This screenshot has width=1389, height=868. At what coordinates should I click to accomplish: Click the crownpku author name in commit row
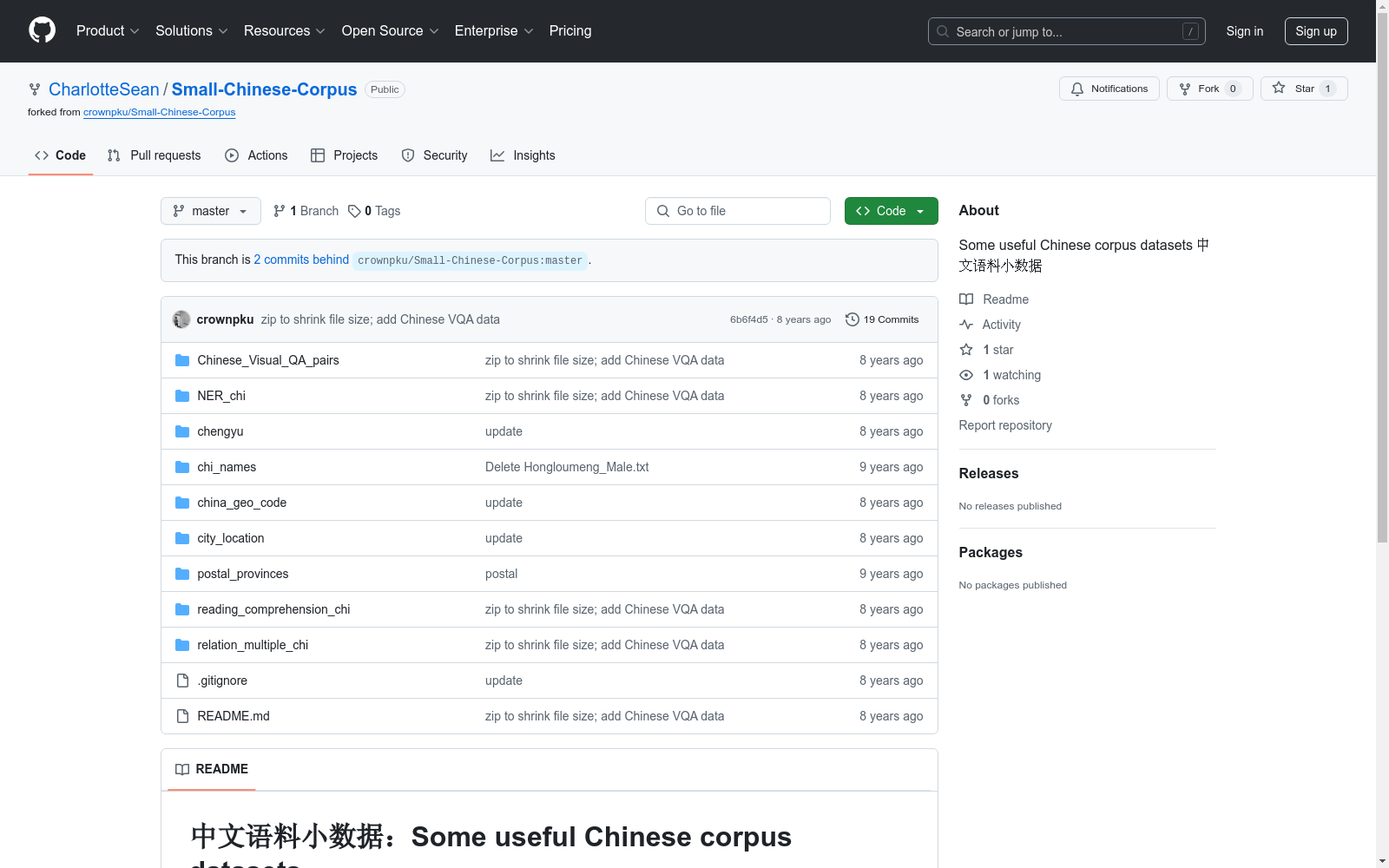click(x=226, y=319)
